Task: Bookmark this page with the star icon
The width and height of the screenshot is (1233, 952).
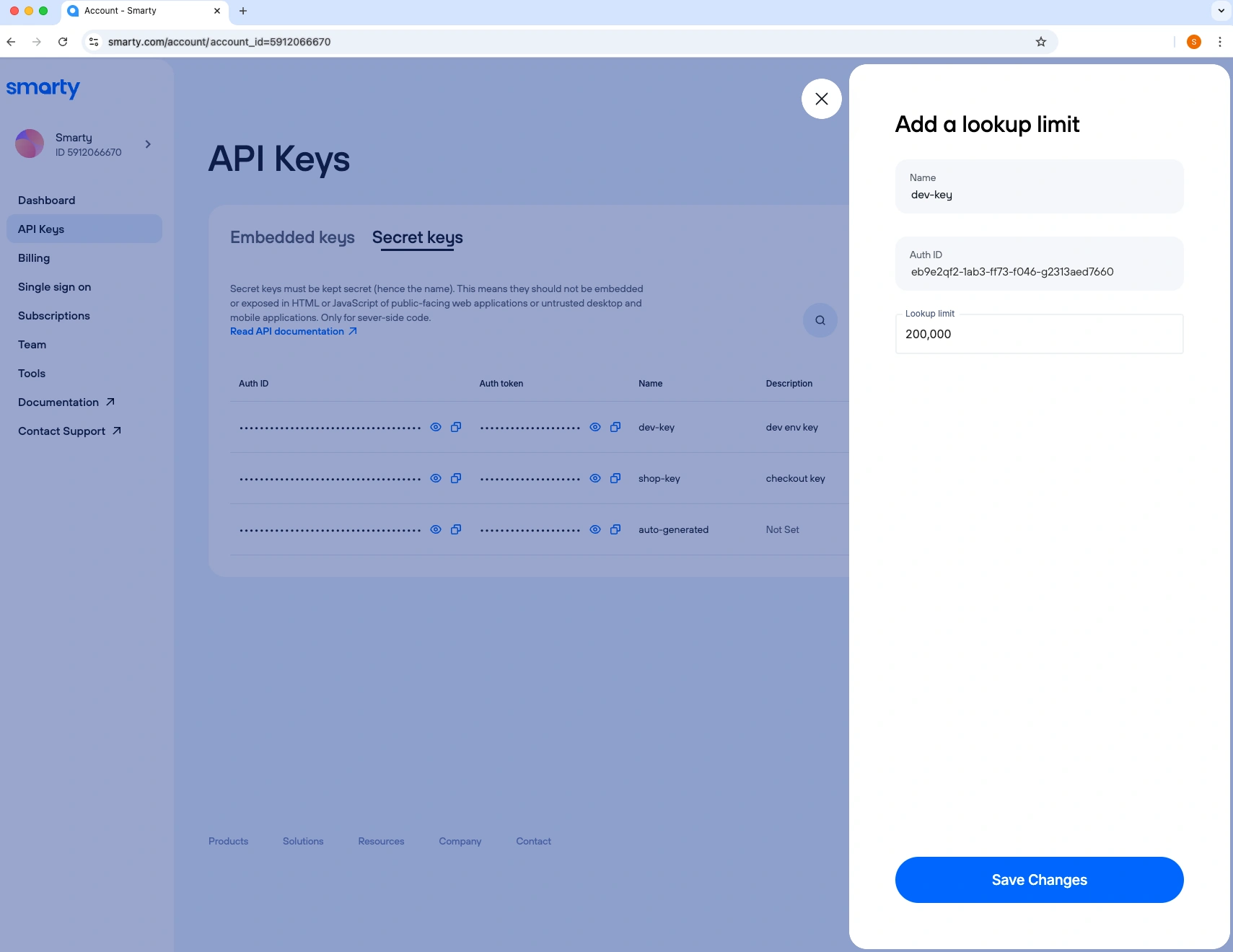Action: tap(1040, 42)
